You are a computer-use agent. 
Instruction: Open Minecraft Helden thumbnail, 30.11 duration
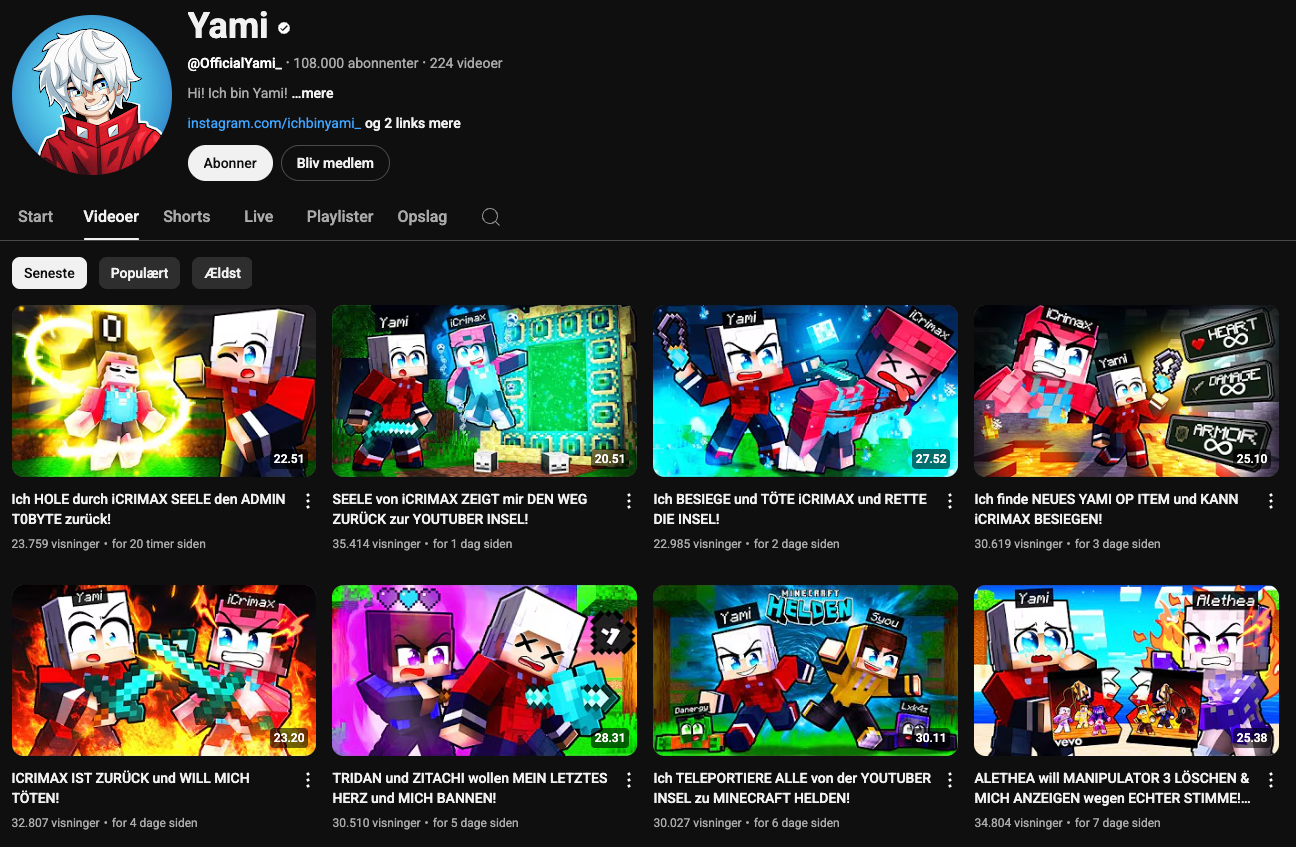point(806,670)
